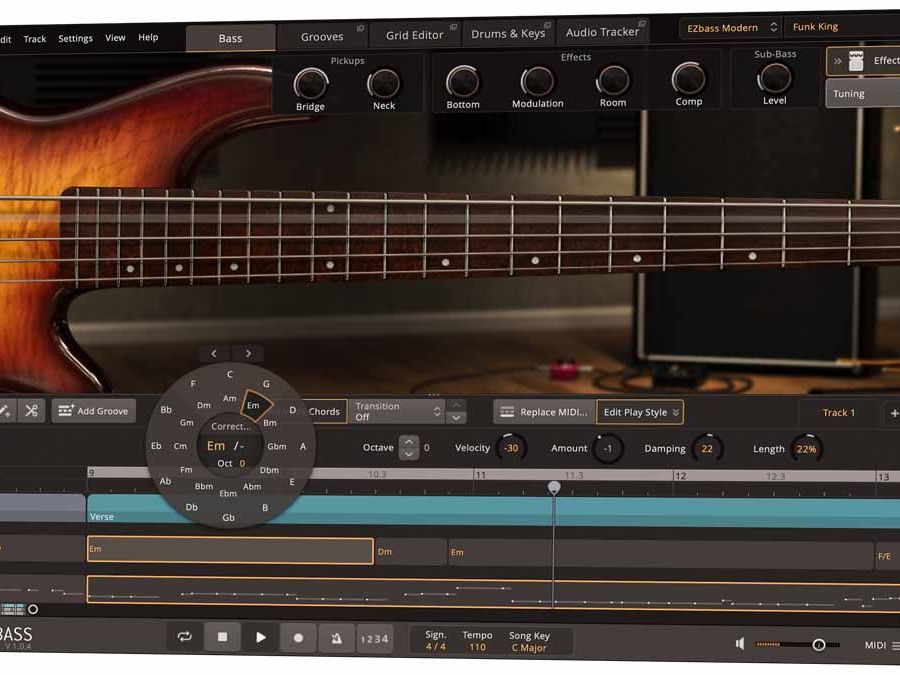This screenshot has height=675, width=900.
Task: Select Am on the chord wheel
Action: tap(230, 398)
